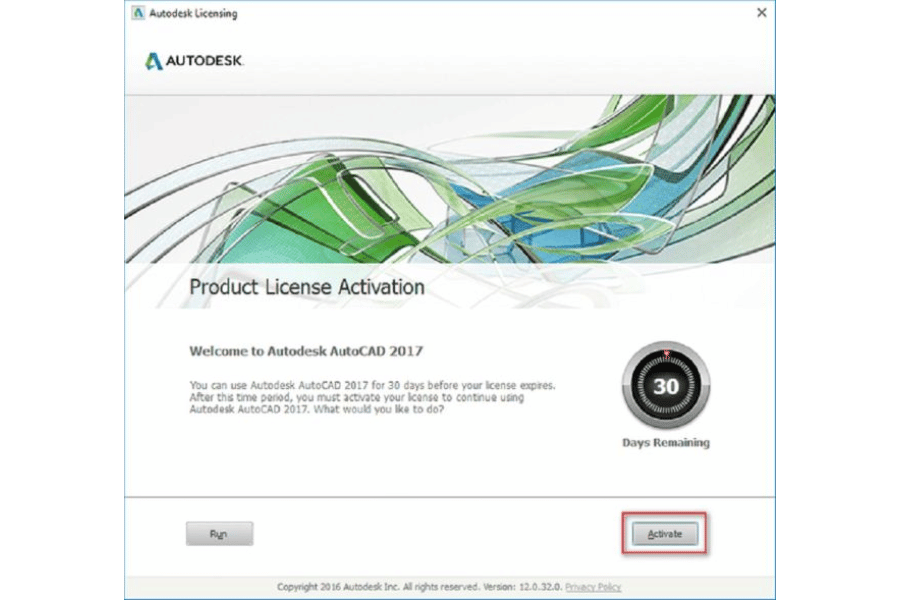
Task: Click the Autodesk Licensing title bar icon
Action: pos(138,14)
